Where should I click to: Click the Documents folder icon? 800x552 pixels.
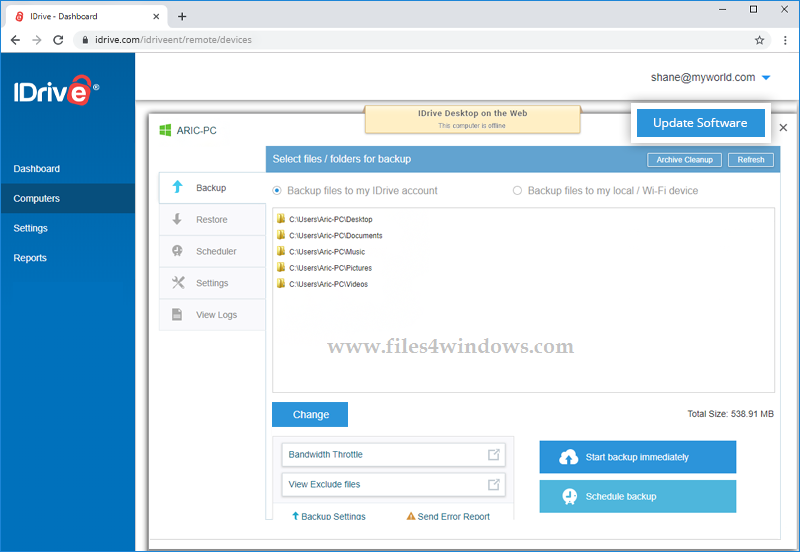(281, 235)
